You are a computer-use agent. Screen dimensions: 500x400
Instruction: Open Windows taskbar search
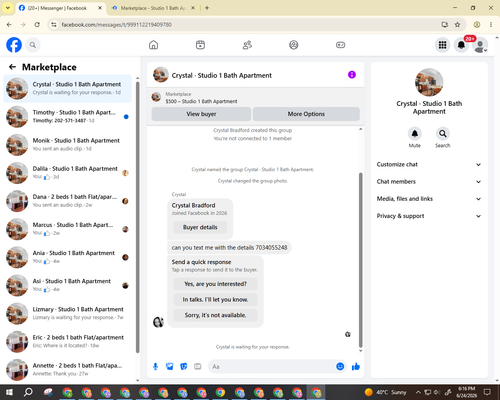[x=28, y=392]
